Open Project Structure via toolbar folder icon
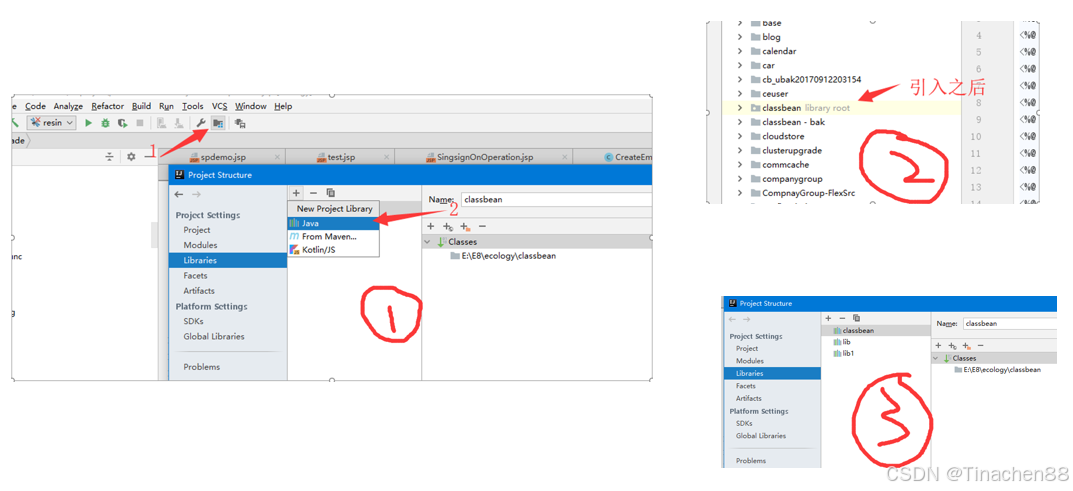Viewport: 1073px width, 491px height. [x=217, y=123]
